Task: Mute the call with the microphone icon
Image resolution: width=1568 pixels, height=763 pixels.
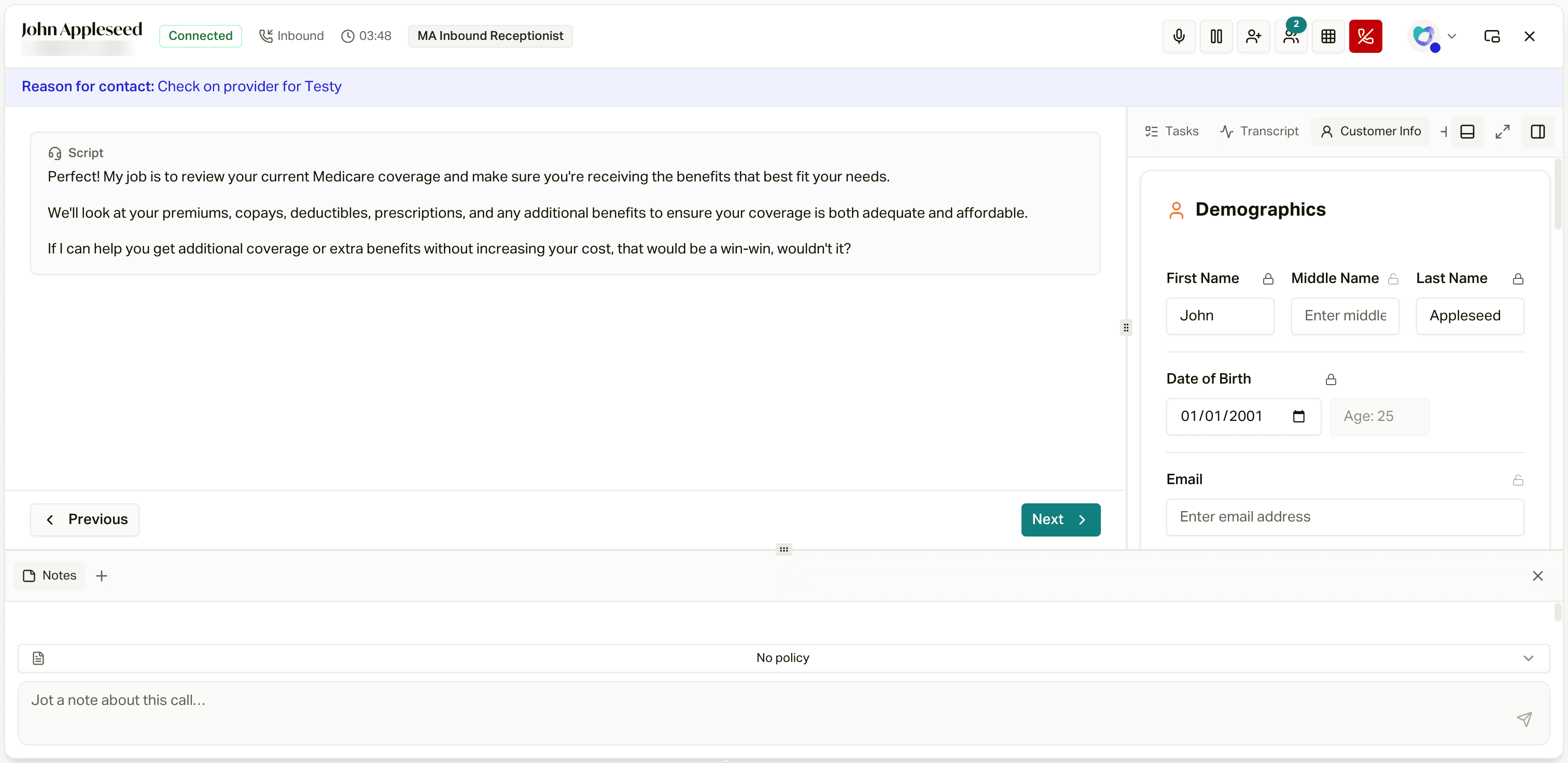Action: [1179, 36]
